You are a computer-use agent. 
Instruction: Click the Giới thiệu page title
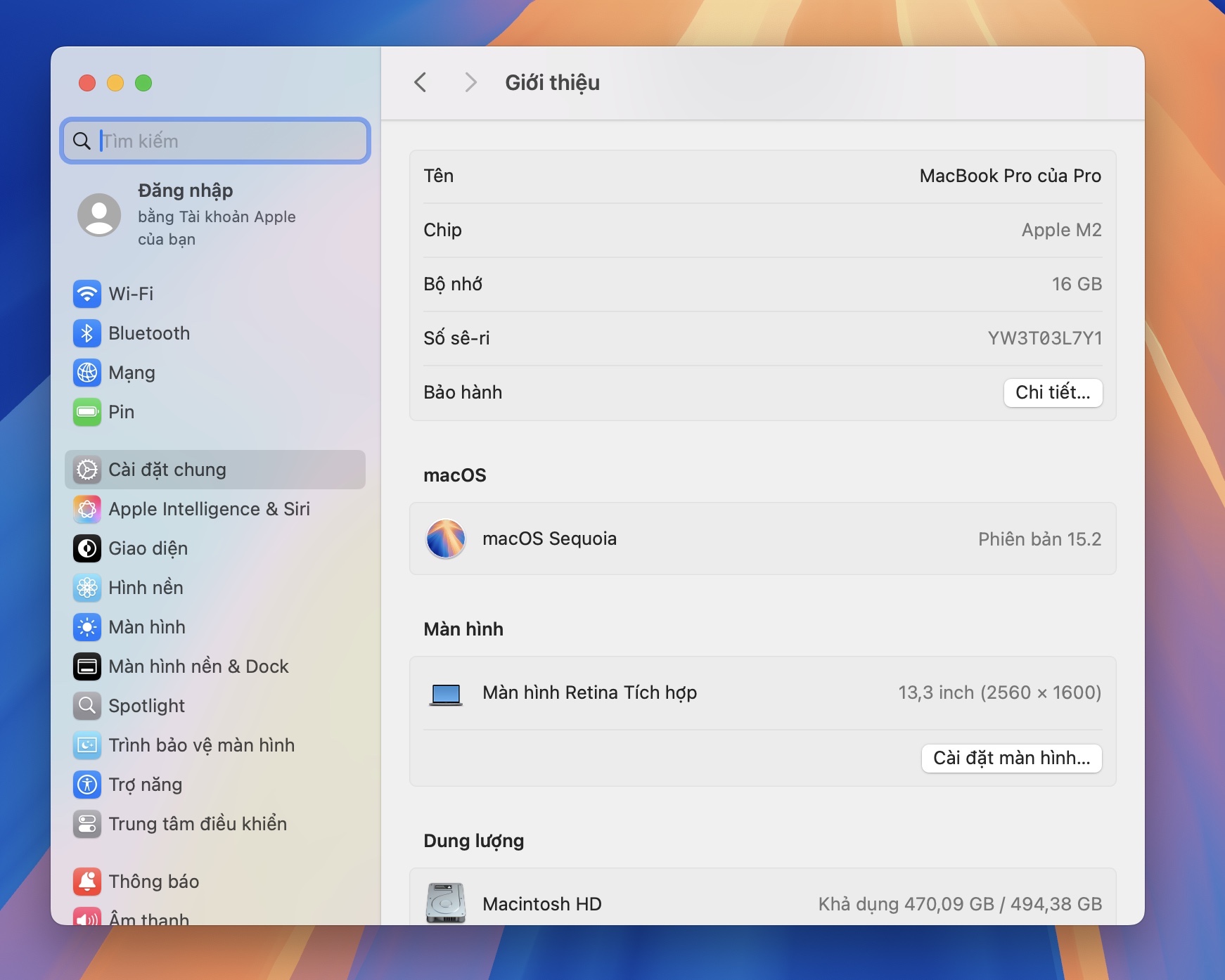552,83
